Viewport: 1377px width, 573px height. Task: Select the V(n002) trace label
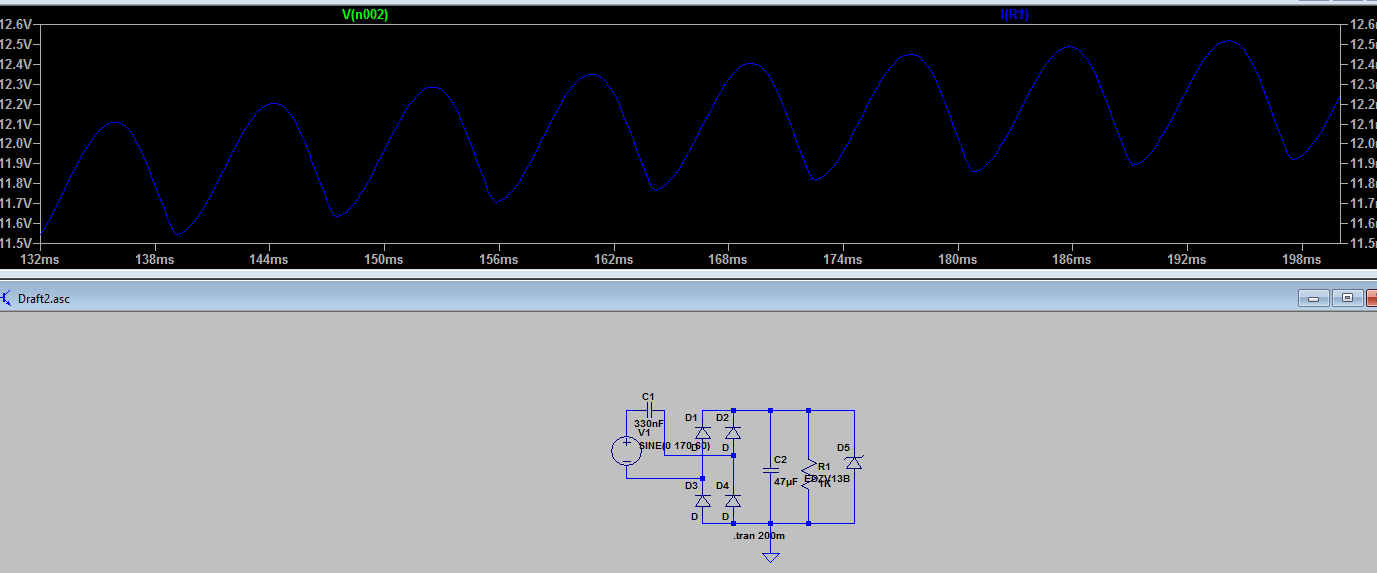[364, 15]
